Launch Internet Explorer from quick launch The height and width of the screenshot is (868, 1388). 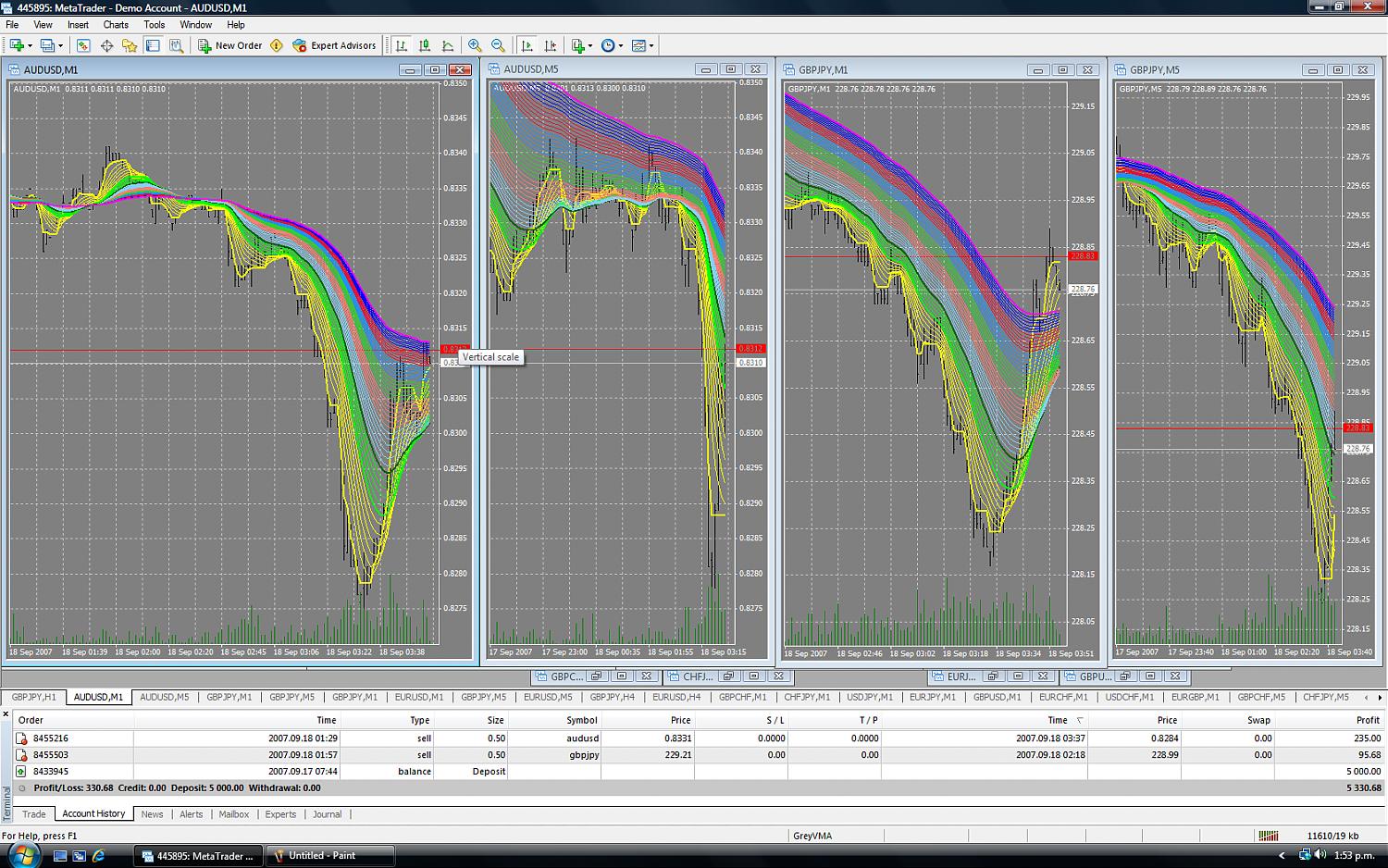[x=98, y=856]
